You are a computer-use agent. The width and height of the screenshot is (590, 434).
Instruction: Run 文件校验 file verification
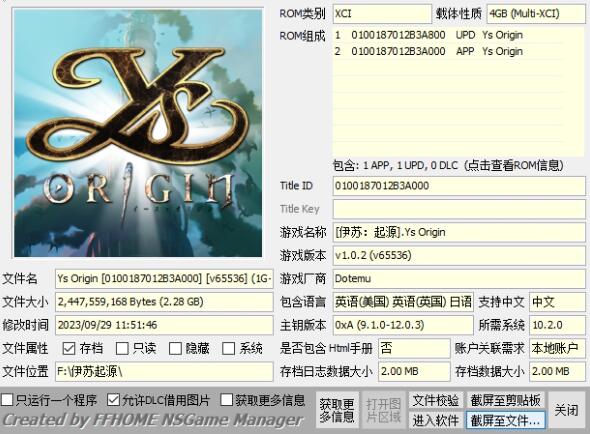tap(436, 400)
